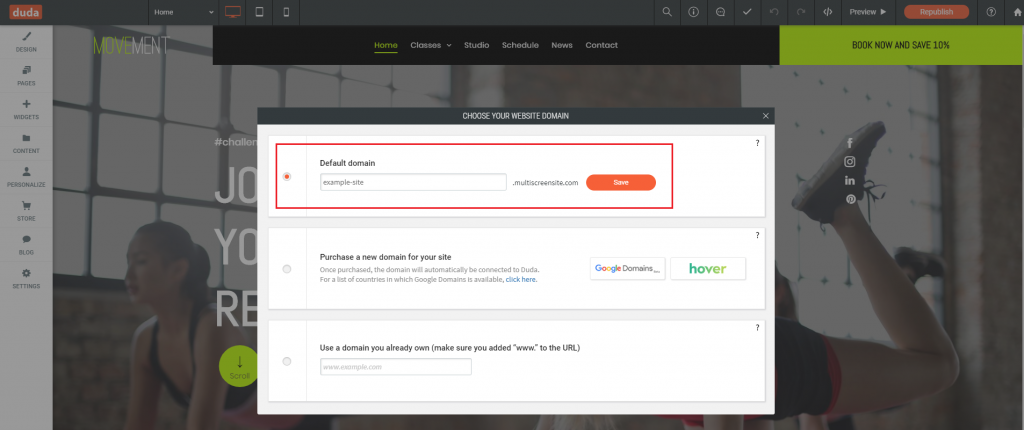Save the default domain
Image resolution: width=1024 pixels, height=430 pixels.
coord(621,182)
